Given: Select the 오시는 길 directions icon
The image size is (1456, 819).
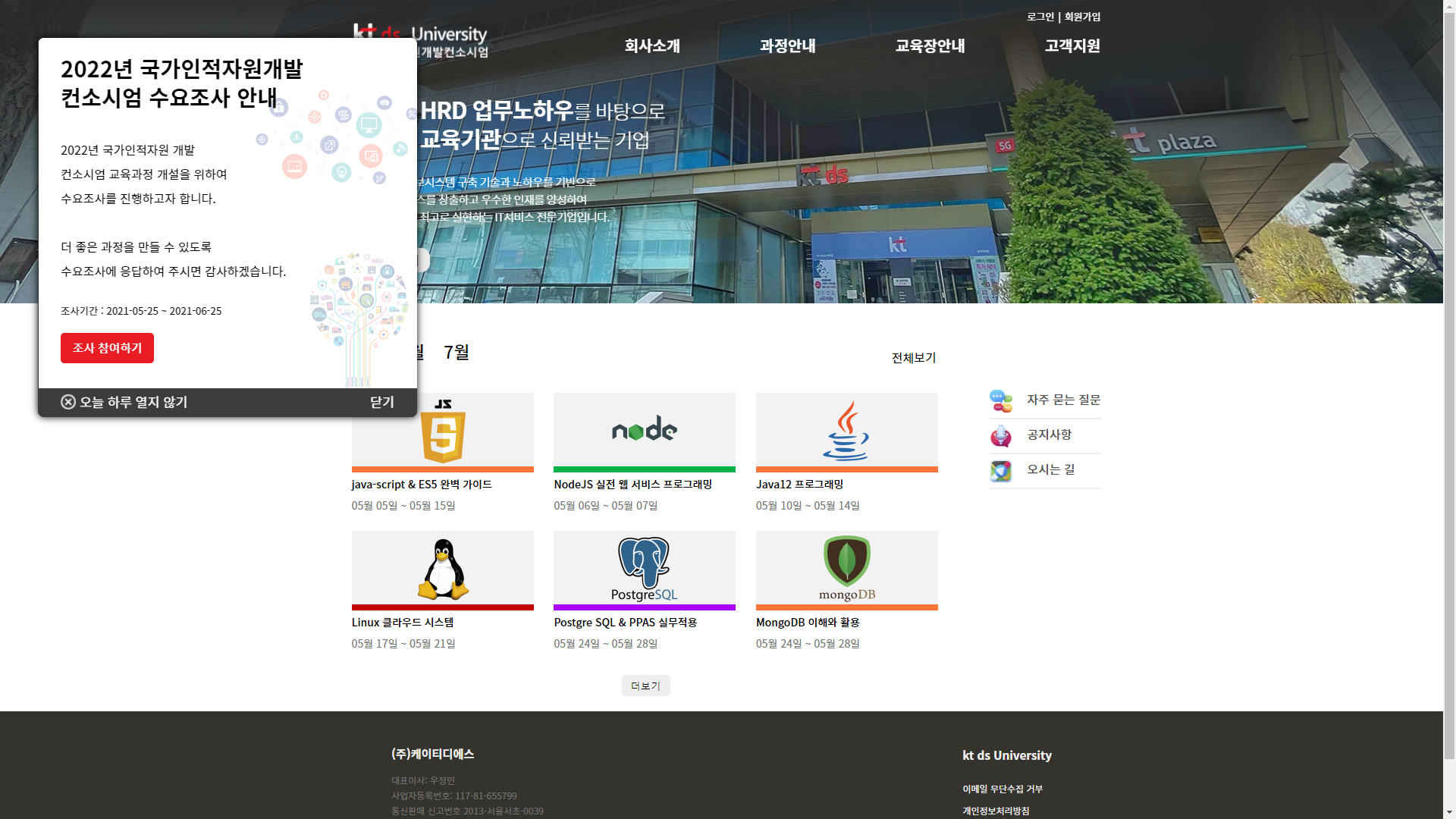Looking at the screenshot, I should click(x=1001, y=470).
